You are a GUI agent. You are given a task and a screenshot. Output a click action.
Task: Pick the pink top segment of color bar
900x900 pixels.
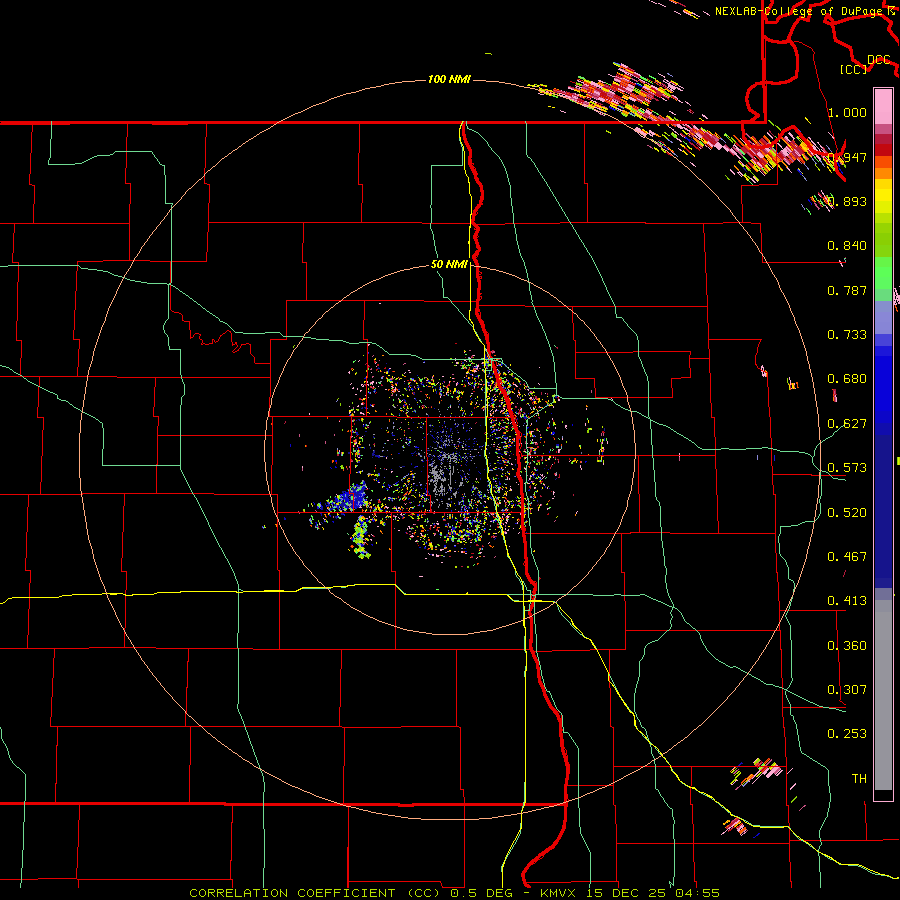pyautogui.click(x=883, y=106)
